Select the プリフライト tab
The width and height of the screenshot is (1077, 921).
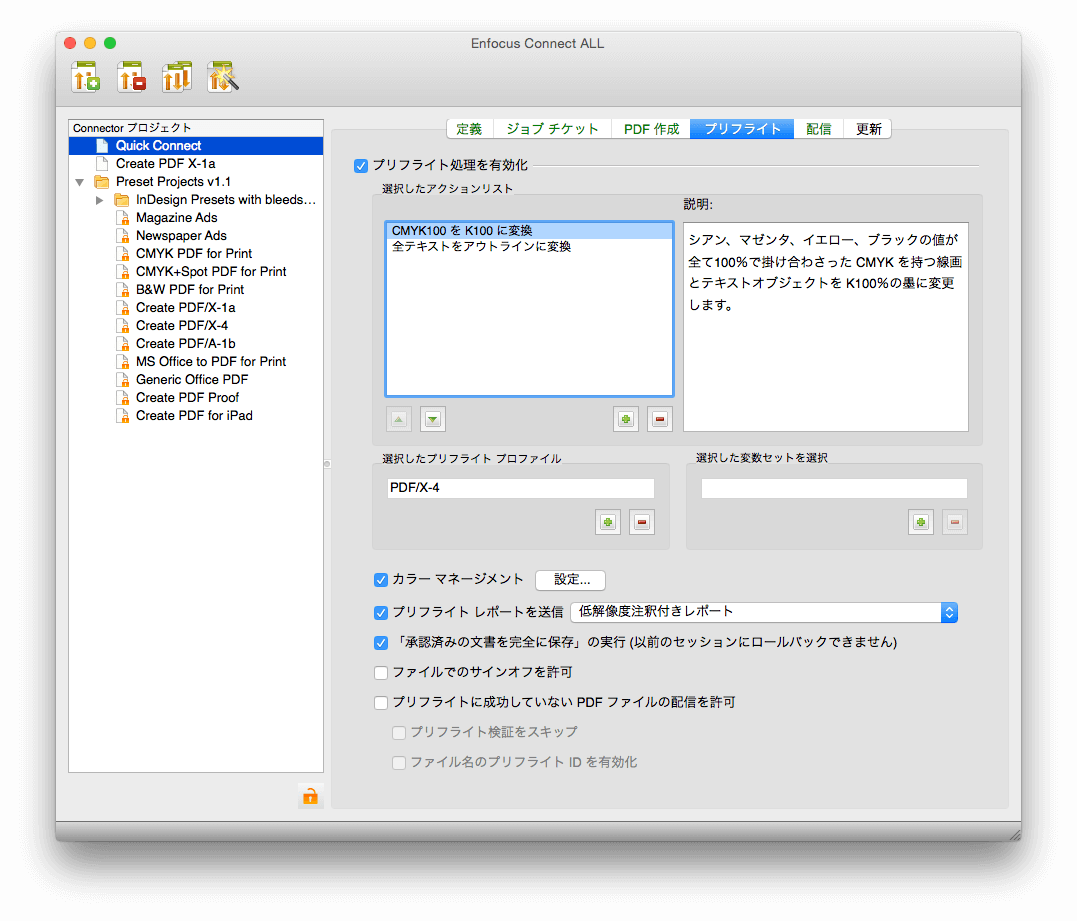tap(742, 129)
